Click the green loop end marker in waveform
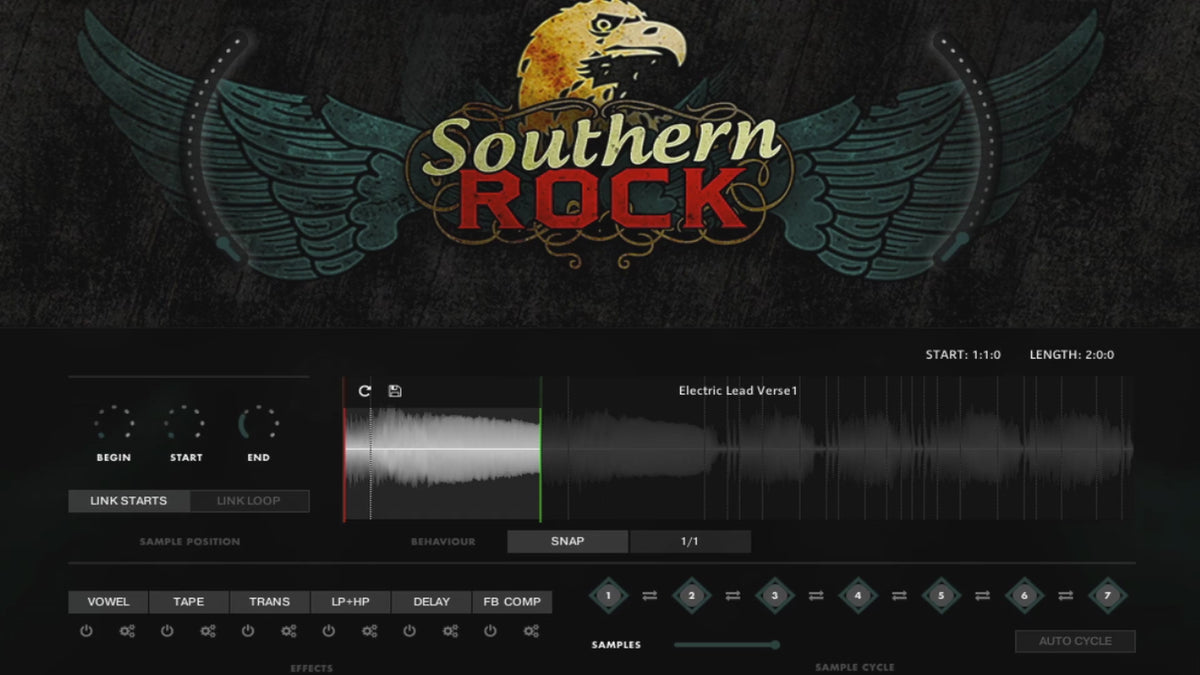1200x675 pixels. point(541,450)
